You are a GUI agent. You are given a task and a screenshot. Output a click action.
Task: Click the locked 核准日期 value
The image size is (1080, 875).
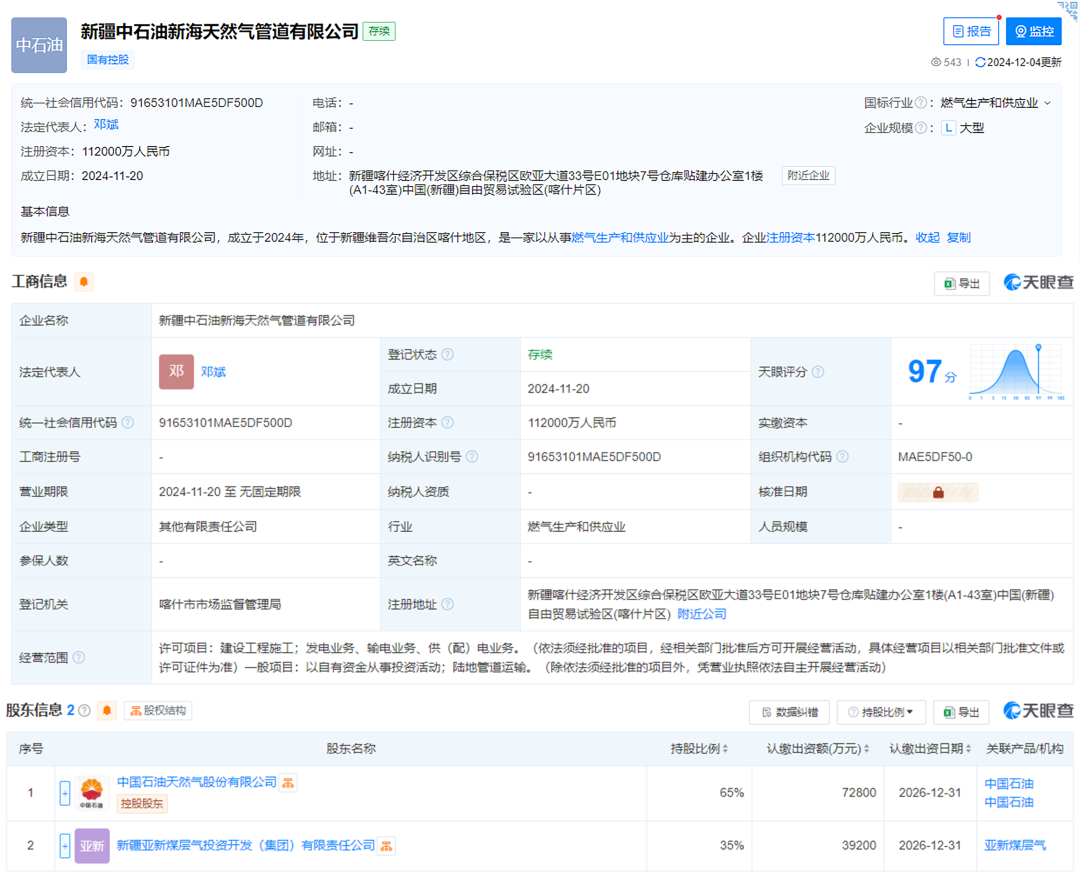[x=938, y=492]
